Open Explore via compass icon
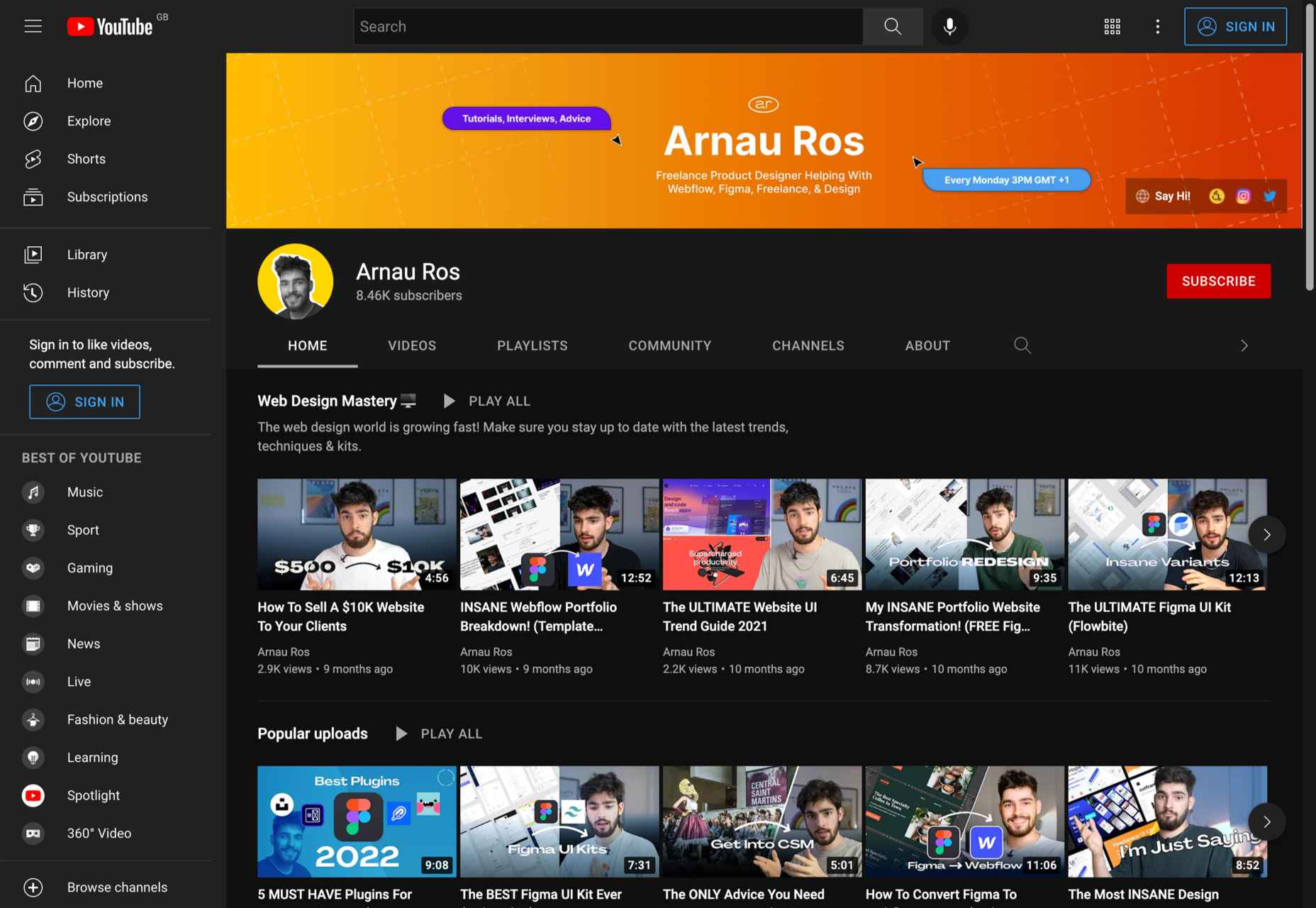The width and height of the screenshot is (1316, 908). (x=33, y=121)
